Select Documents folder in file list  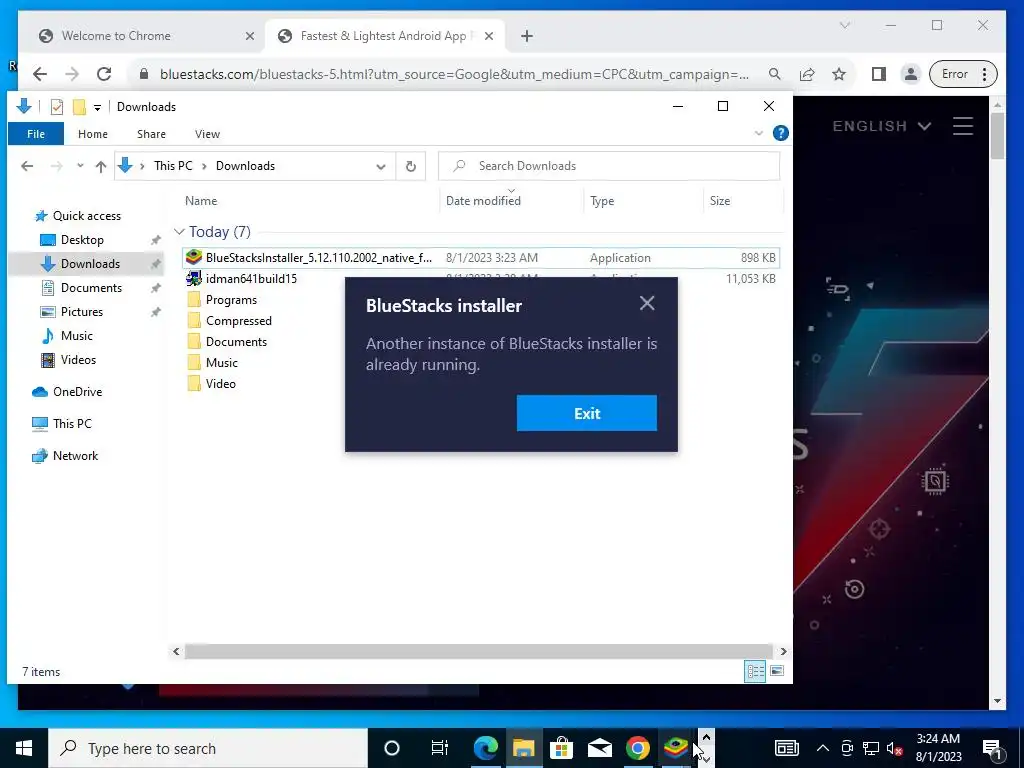(236, 342)
